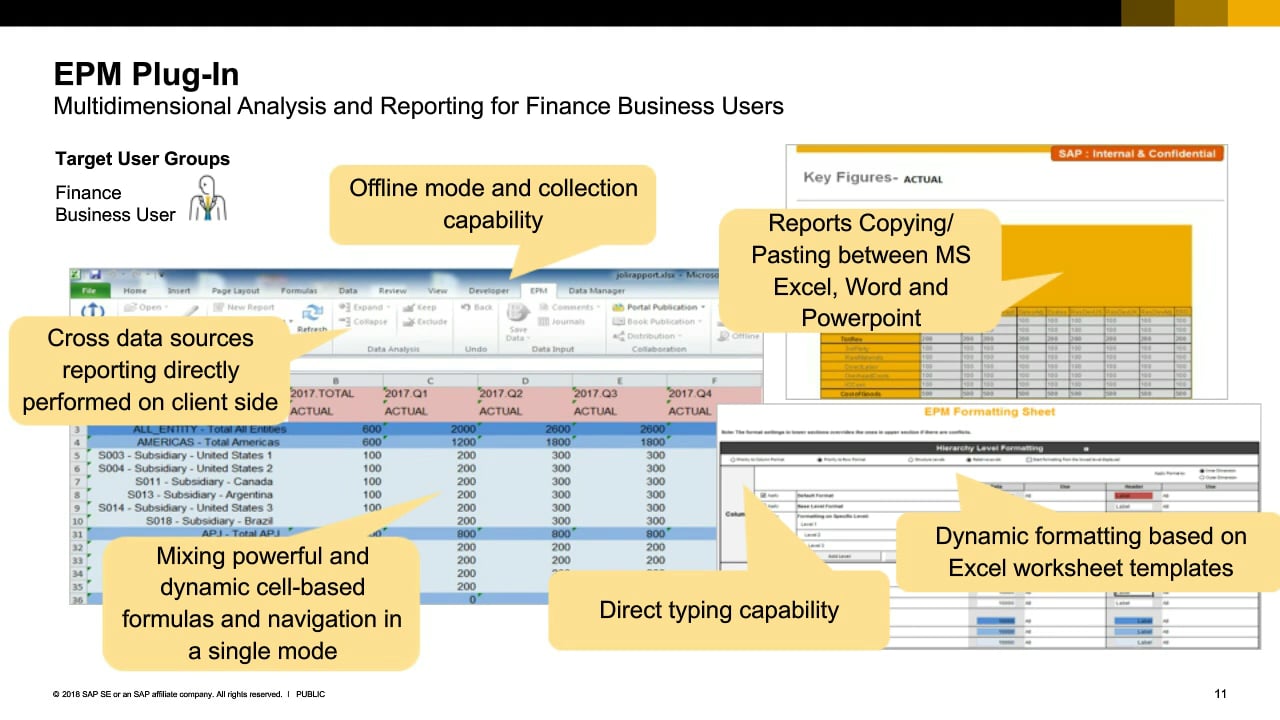
Task: Select the EPM ribbon tab
Action: [x=538, y=291]
